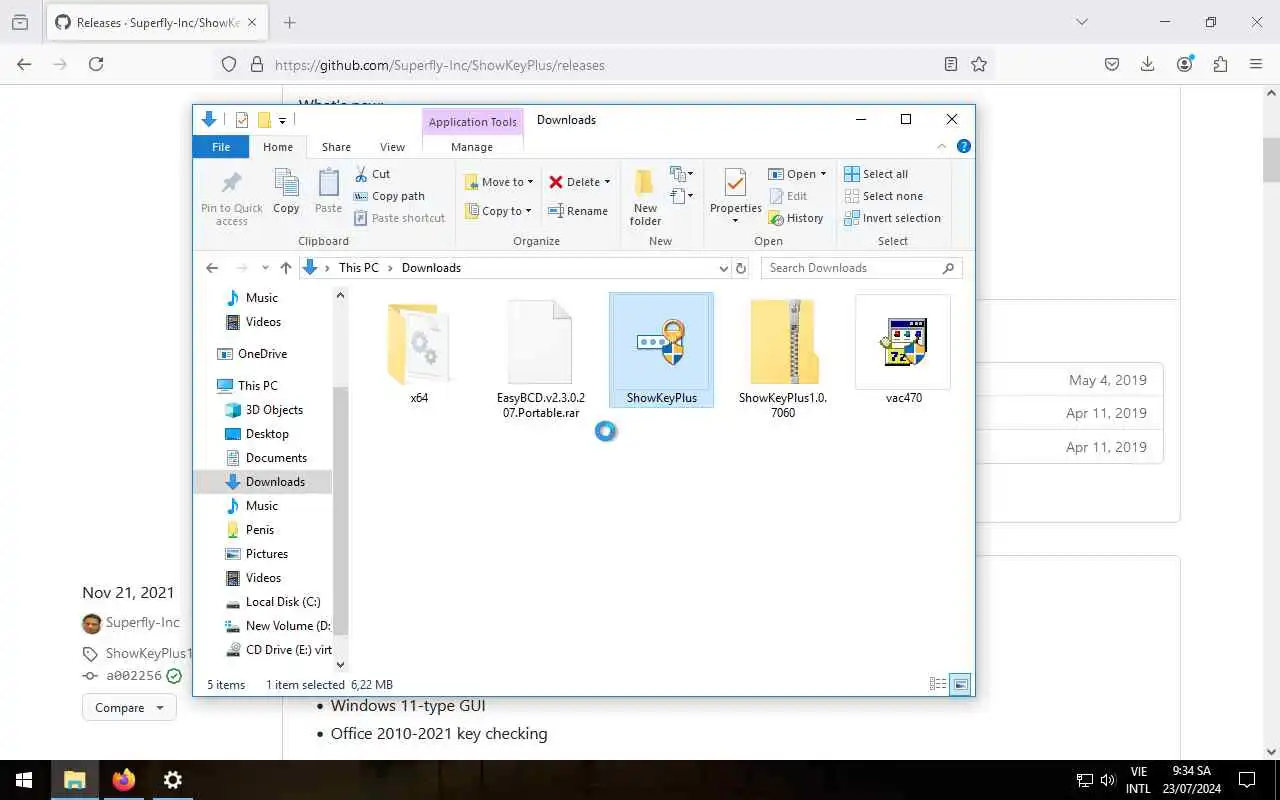Click Select none in ribbon
The image size is (1280, 800).
pos(884,196)
